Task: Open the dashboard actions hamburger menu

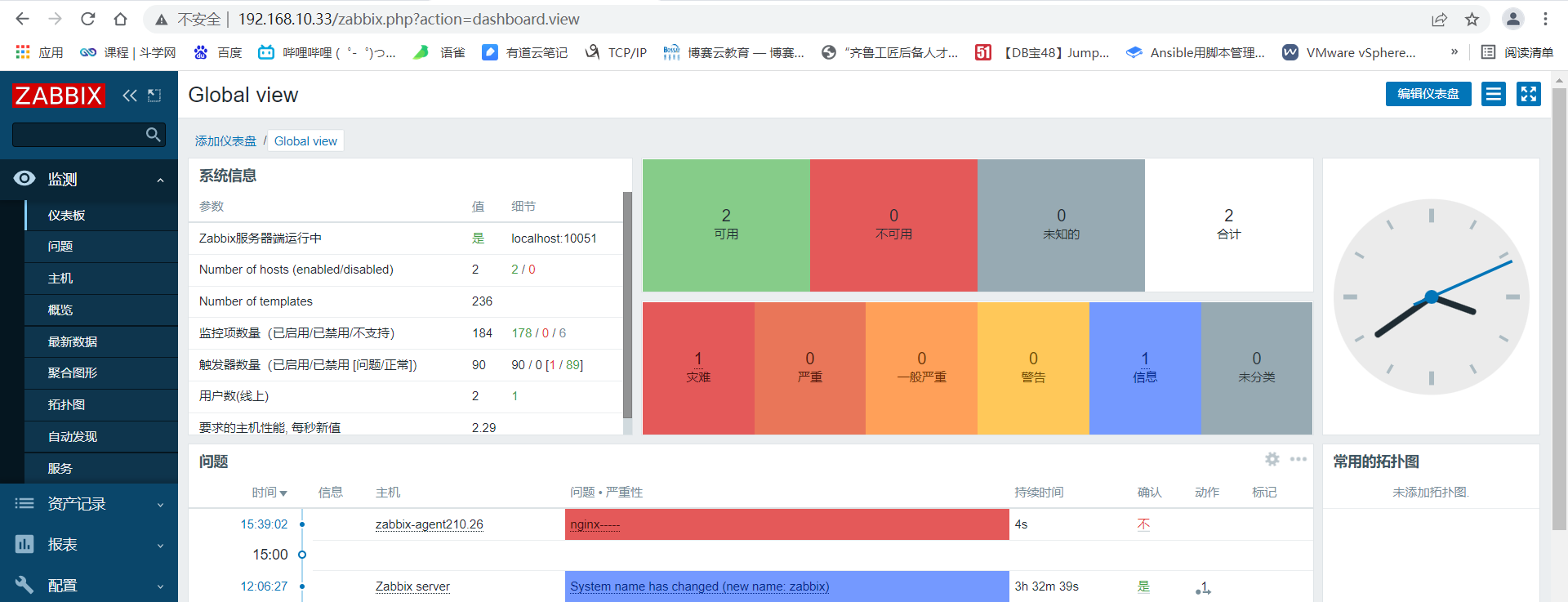Action: pos(1494,94)
